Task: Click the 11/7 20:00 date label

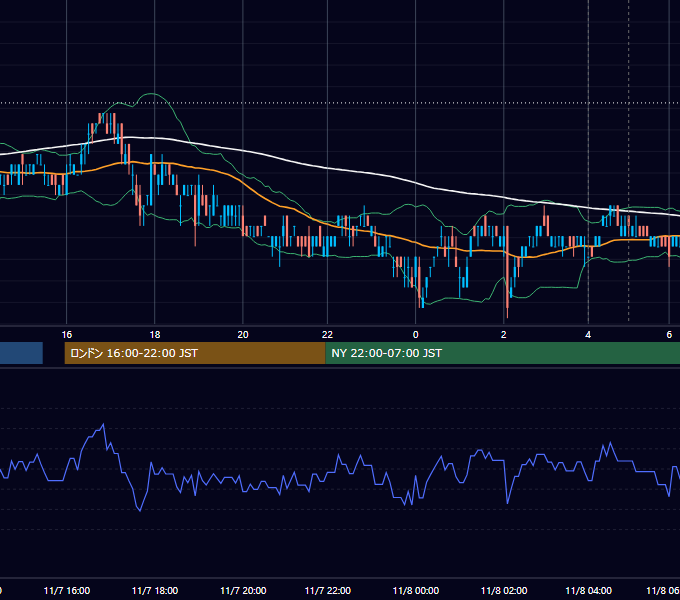Action: (243, 590)
